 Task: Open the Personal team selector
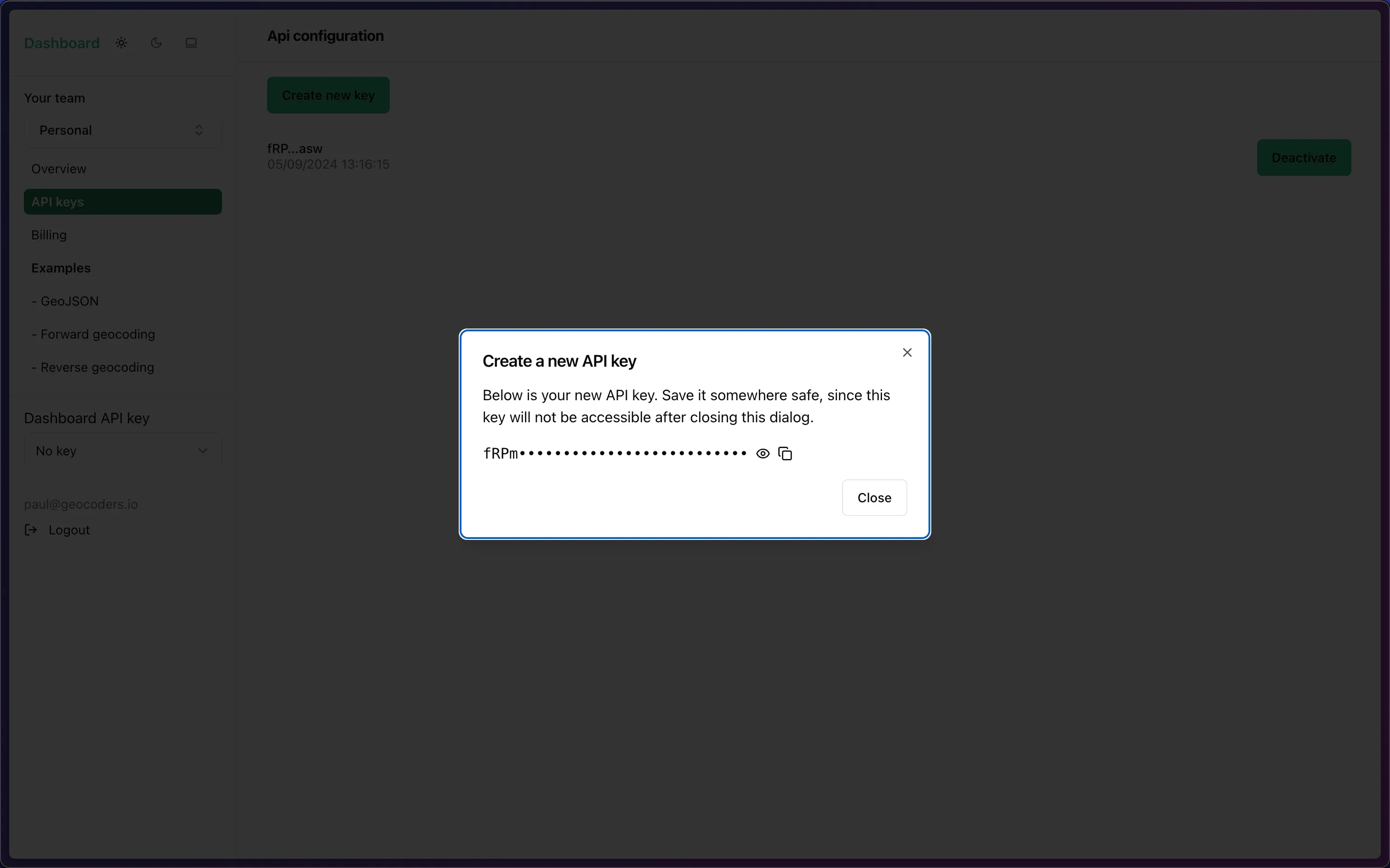123,130
